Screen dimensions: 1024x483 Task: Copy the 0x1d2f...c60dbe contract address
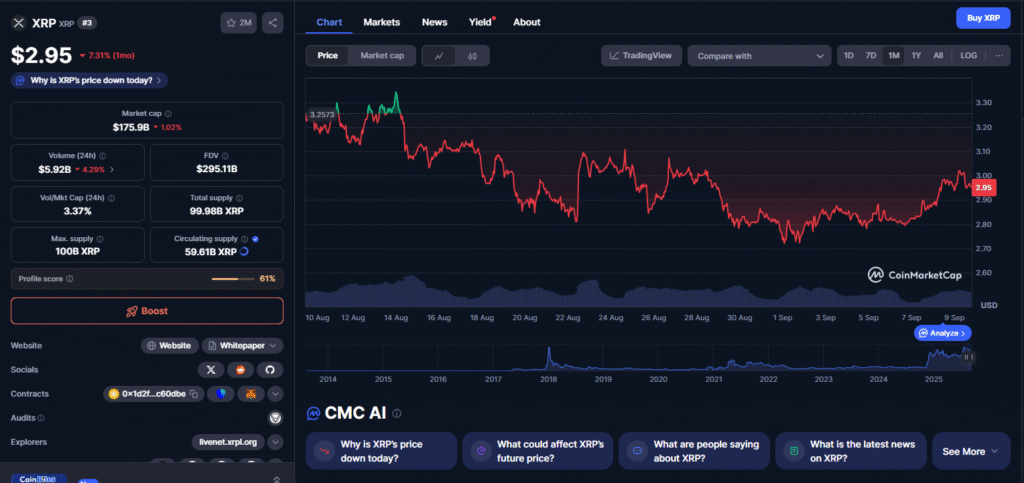(193, 394)
